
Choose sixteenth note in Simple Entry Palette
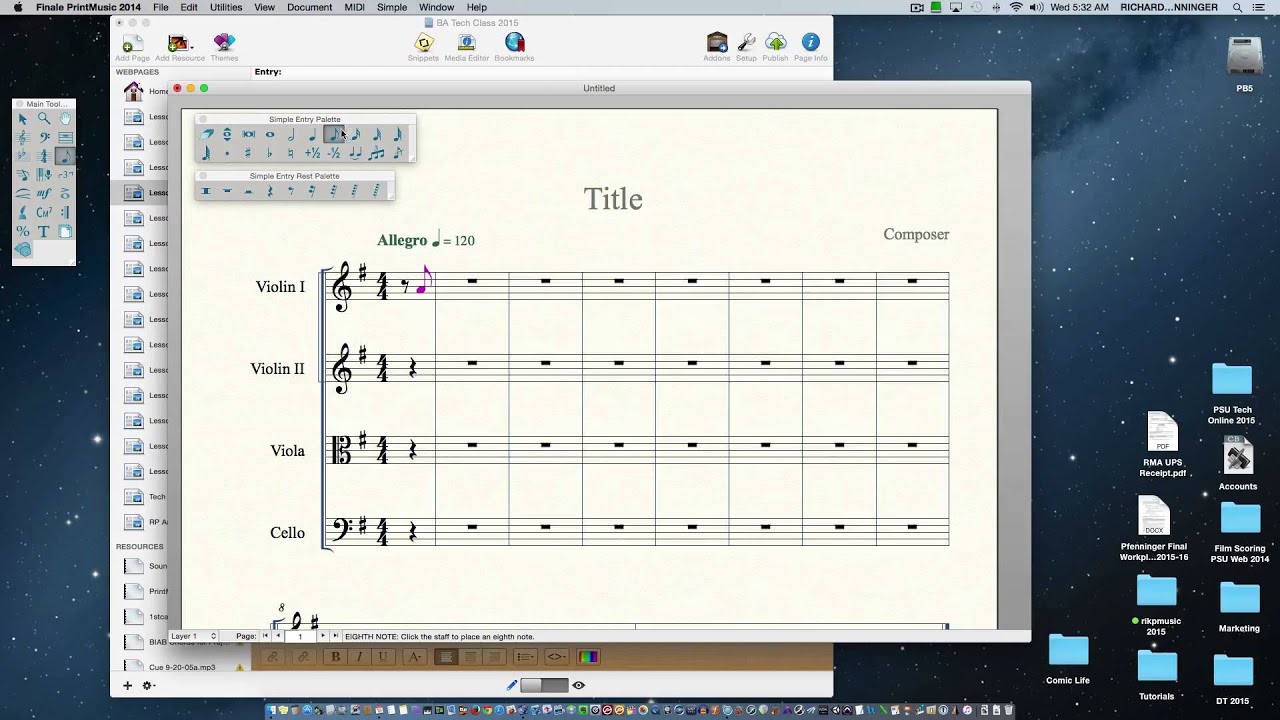pos(356,134)
